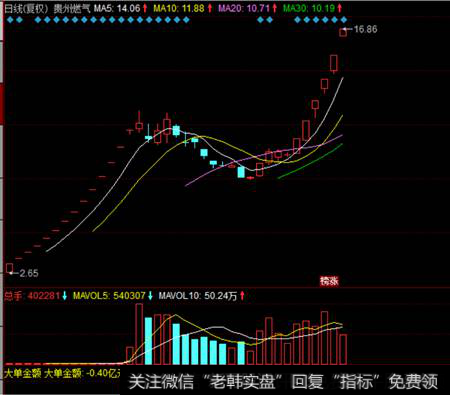Select the topmost red candlestick at 16.86
This screenshot has width=450, height=395.
[343, 32]
